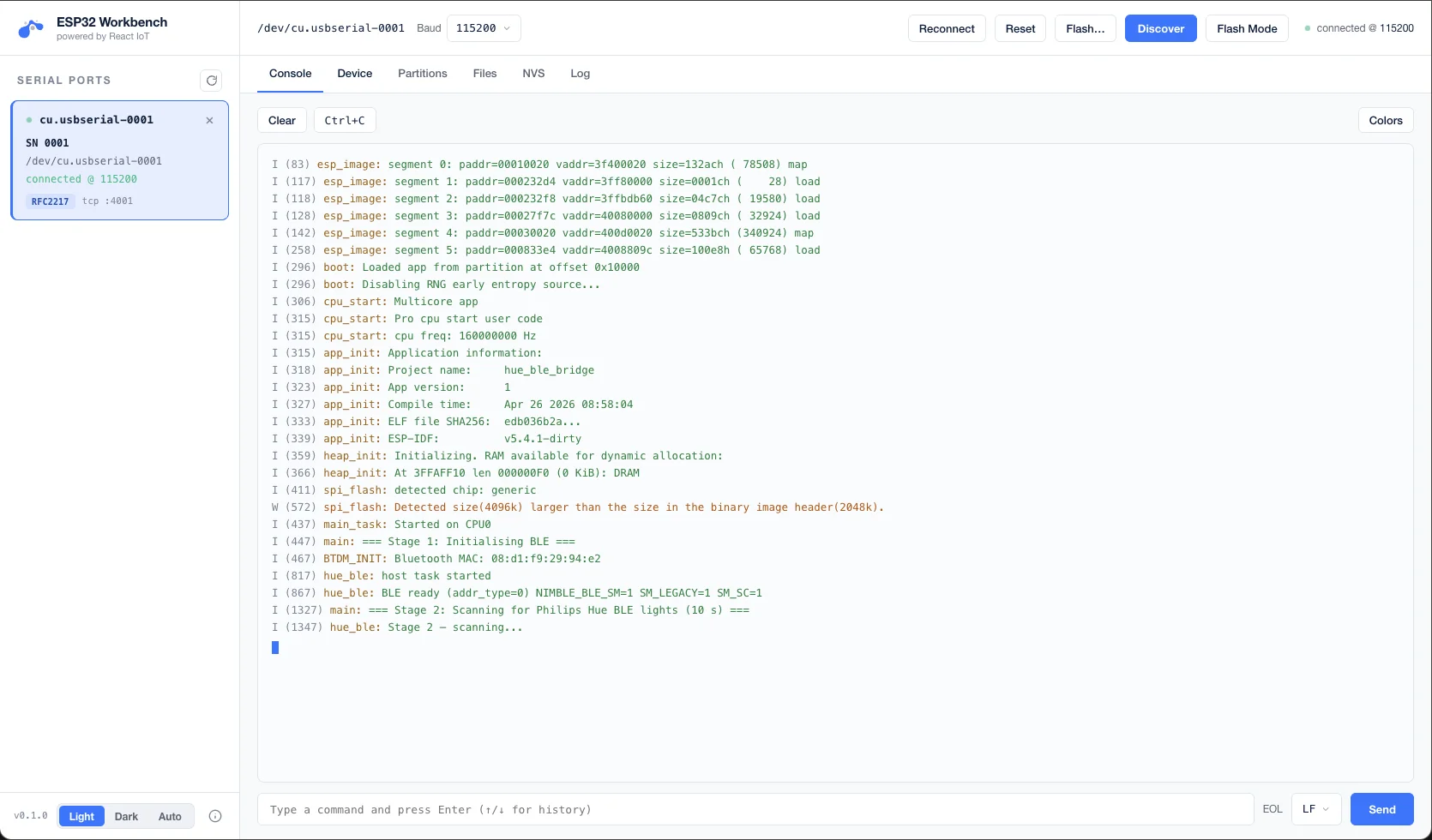Send Ctrl+C to the device
Viewport: 1432px width, 840px height.
coord(345,120)
